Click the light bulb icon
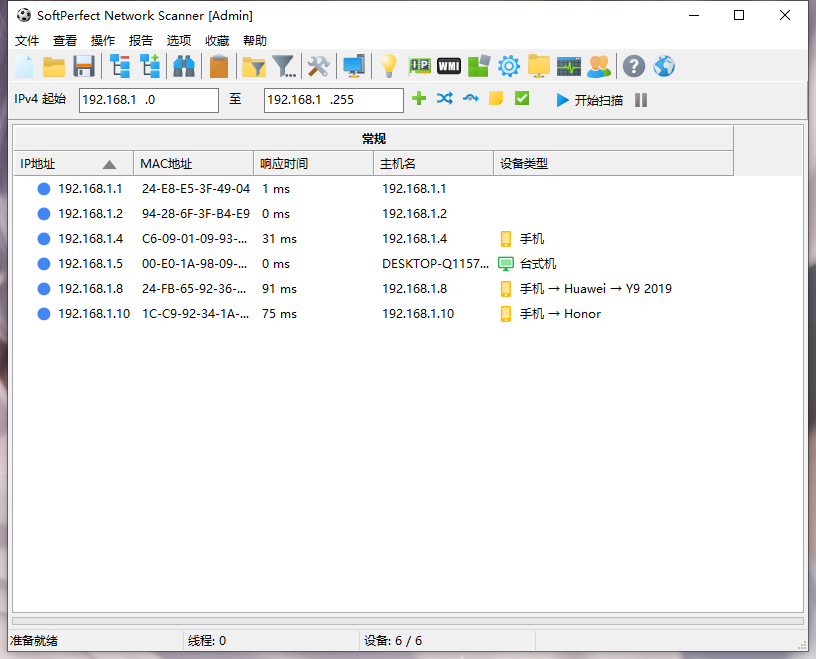This screenshot has height=659, width=816. [389, 66]
